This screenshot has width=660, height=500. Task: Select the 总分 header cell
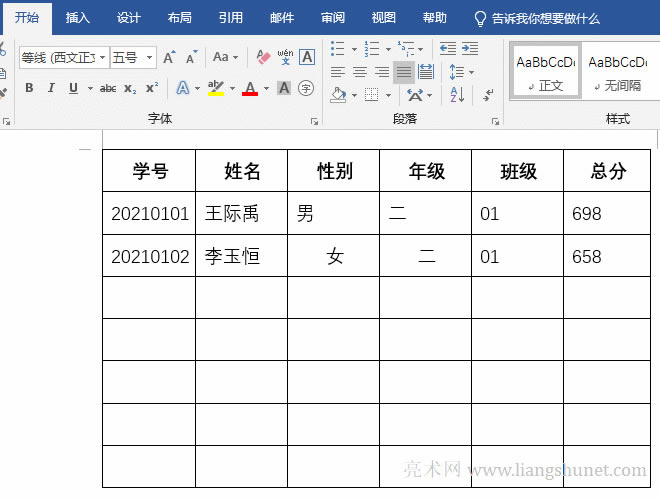click(608, 171)
